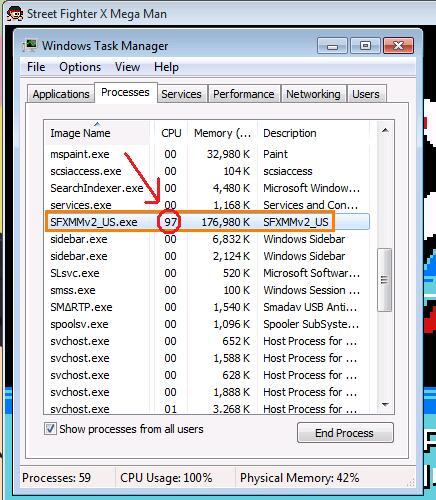Open the File menu

coord(36,67)
